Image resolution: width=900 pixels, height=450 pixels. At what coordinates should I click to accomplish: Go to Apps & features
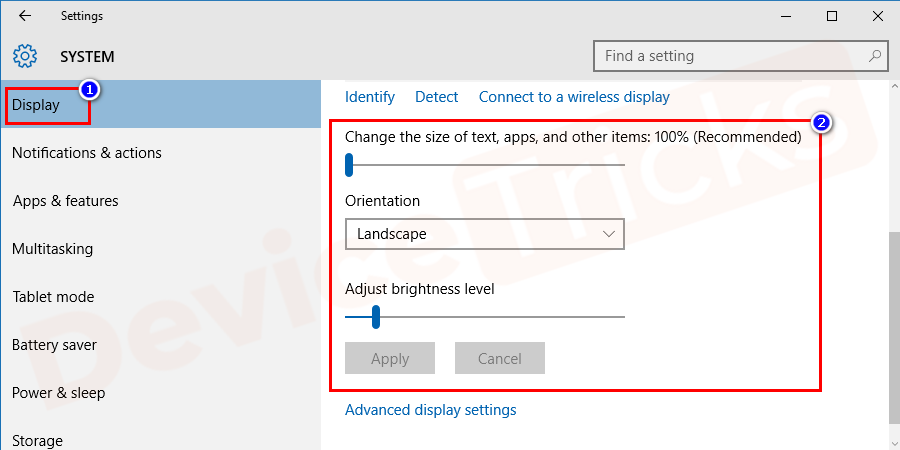click(x=65, y=201)
